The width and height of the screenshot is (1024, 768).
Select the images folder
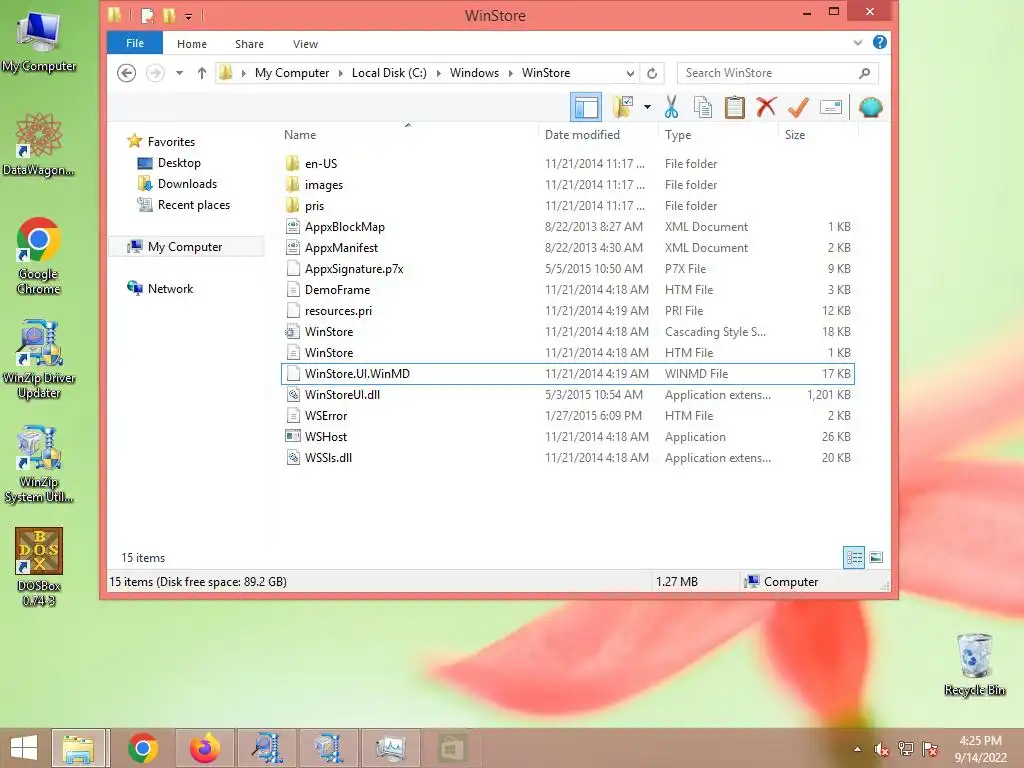(568, 184)
